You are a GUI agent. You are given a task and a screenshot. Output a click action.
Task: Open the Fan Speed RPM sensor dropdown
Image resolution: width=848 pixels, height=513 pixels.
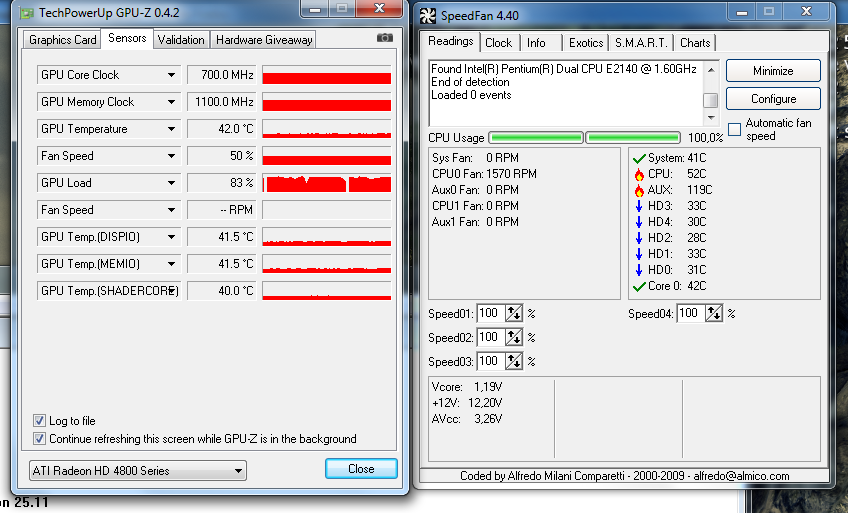[171, 210]
